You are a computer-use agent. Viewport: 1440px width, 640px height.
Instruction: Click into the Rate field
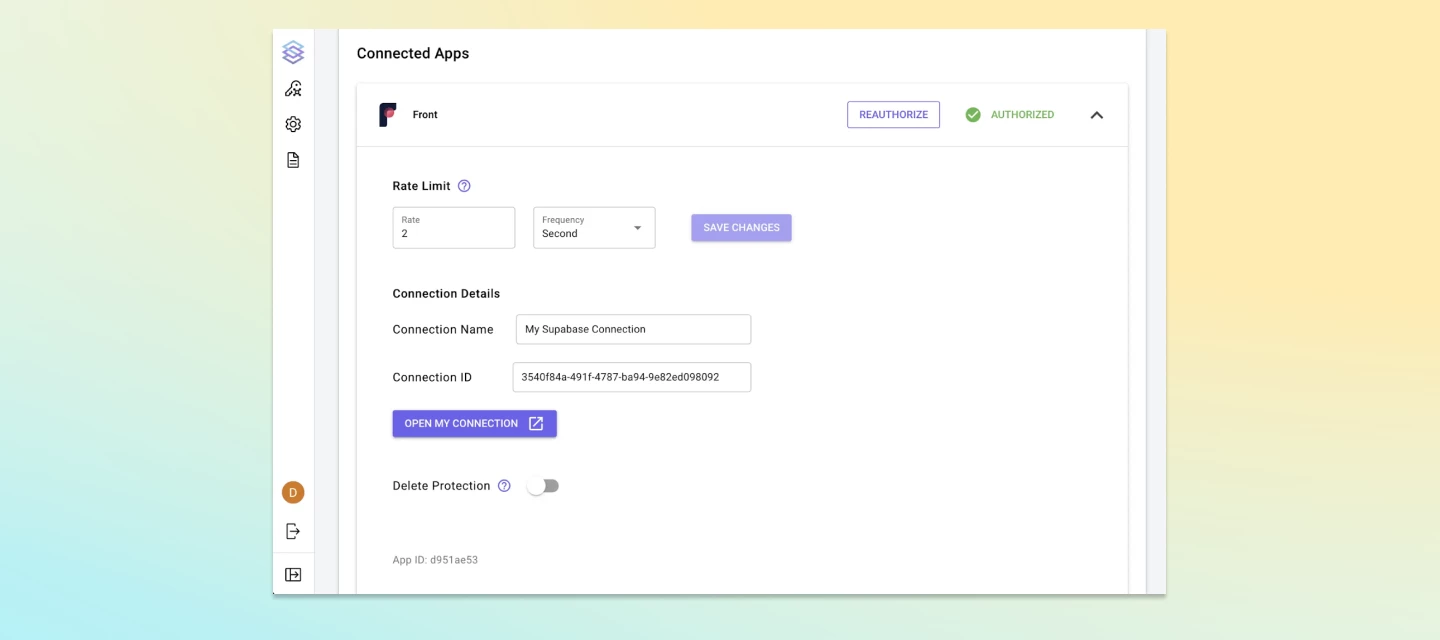click(454, 228)
